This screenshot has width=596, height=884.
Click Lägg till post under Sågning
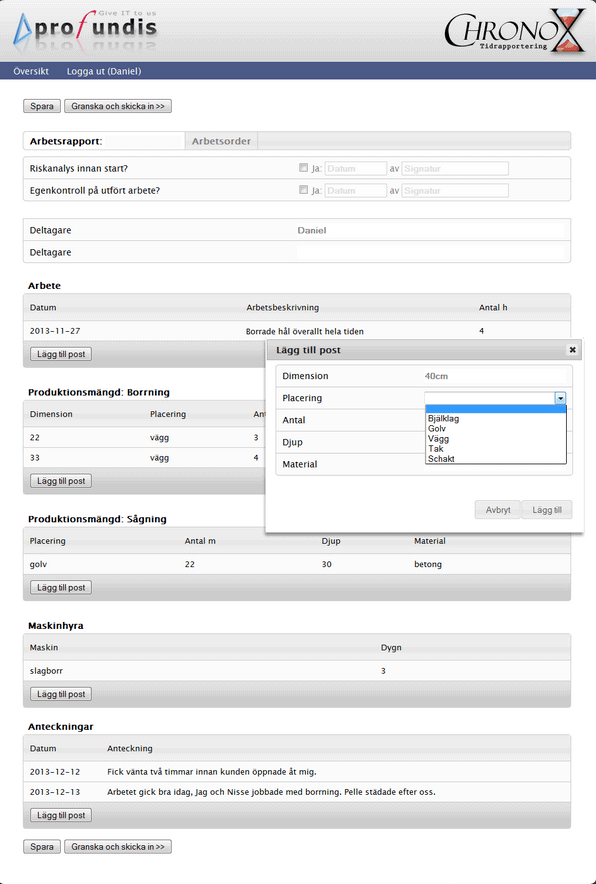pos(61,587)
